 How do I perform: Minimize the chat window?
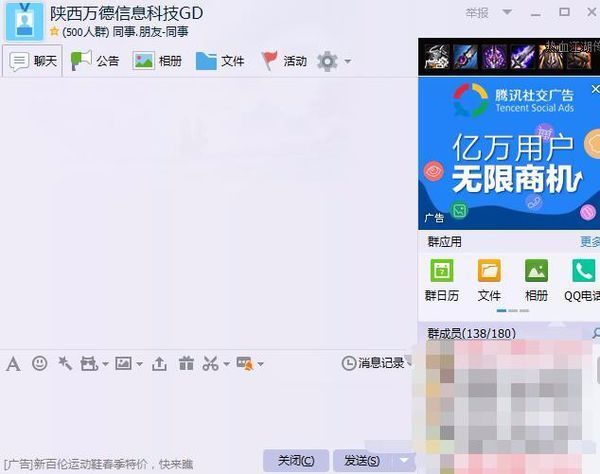[536, 13]
